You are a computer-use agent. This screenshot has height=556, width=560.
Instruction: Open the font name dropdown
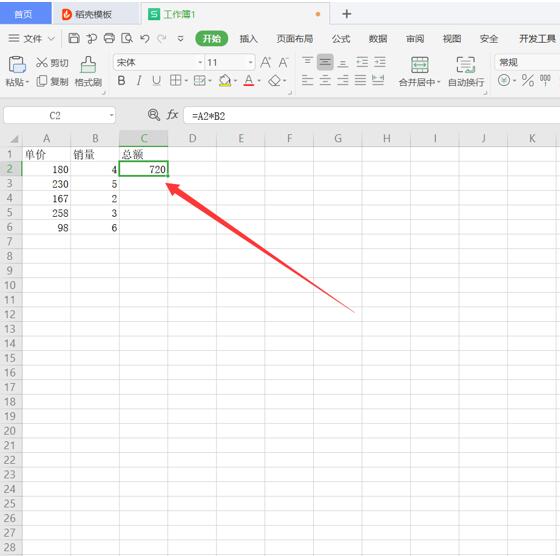pos(200,62)
